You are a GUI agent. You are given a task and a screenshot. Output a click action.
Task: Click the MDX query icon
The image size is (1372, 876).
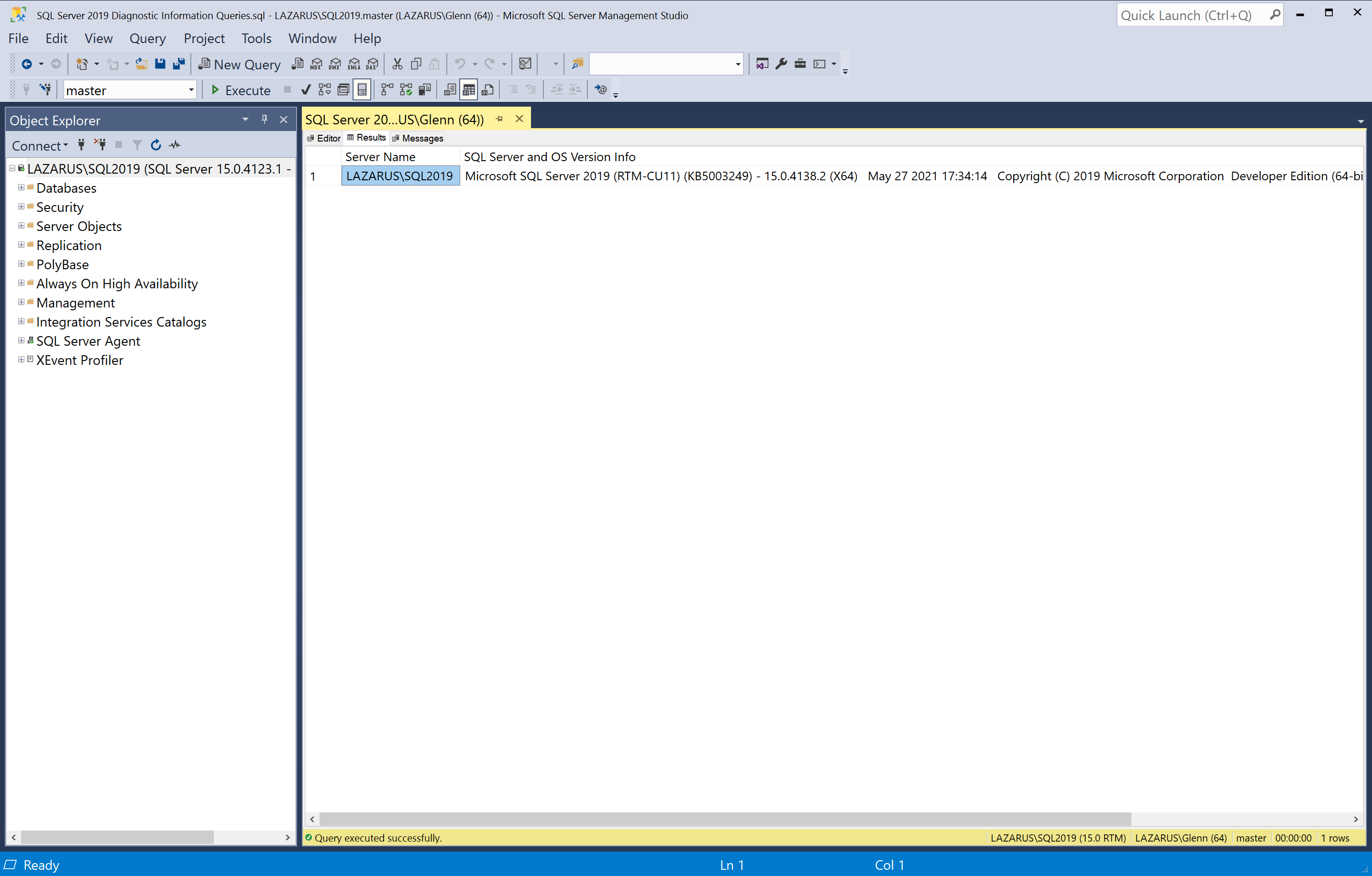point(316,64)
